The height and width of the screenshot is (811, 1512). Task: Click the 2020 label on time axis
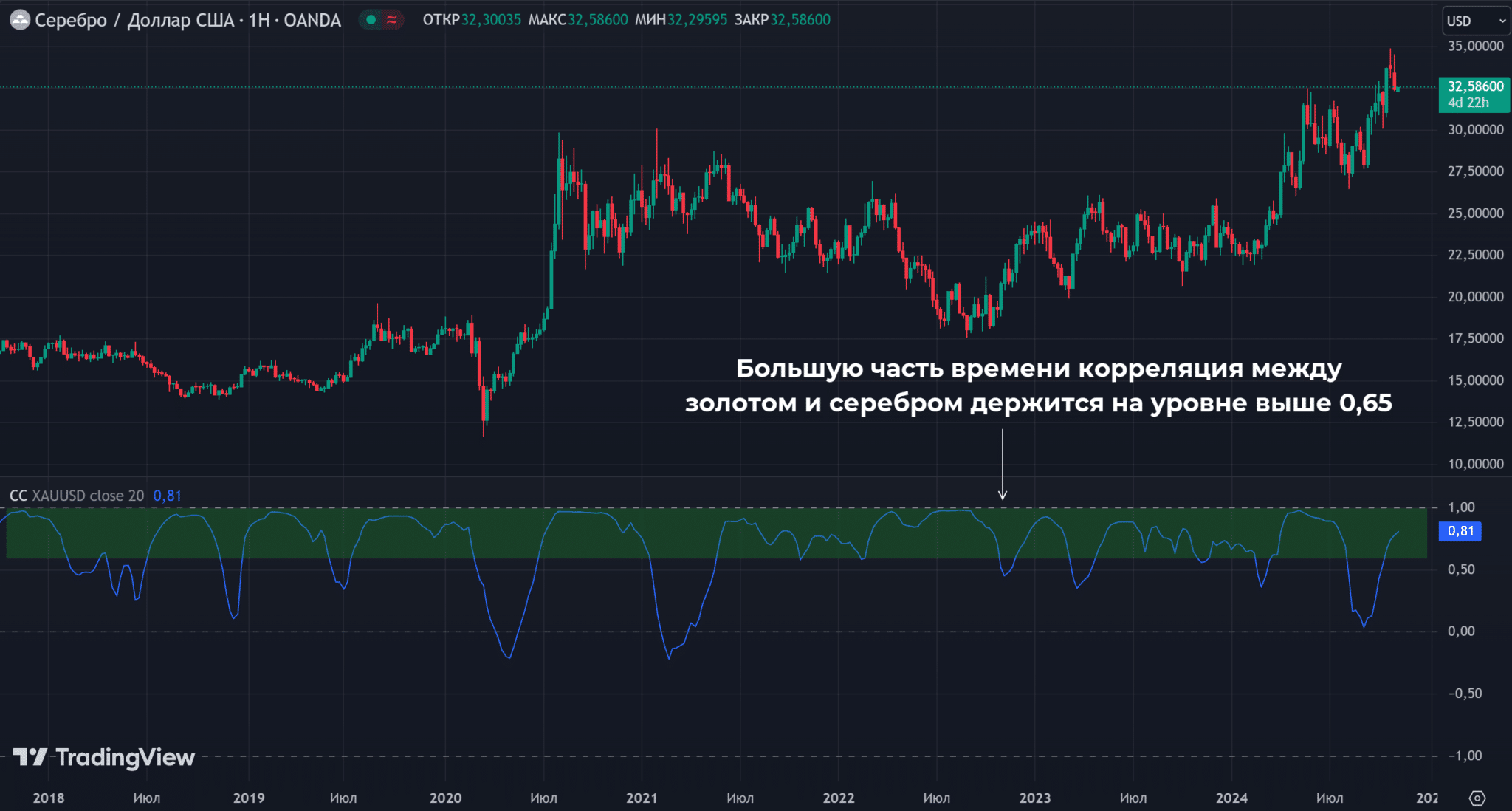pos(445,798)
